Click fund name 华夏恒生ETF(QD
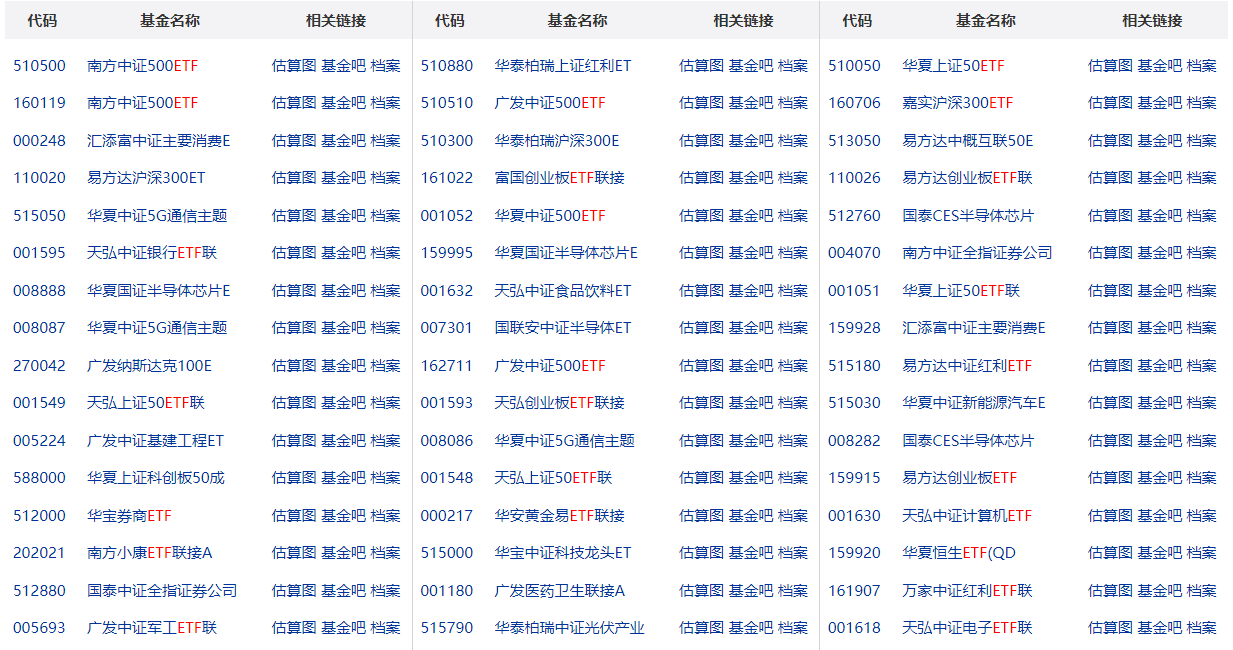Image resolution: width=1233 pixels, height=650 pixels. click(x=959, y=553)
